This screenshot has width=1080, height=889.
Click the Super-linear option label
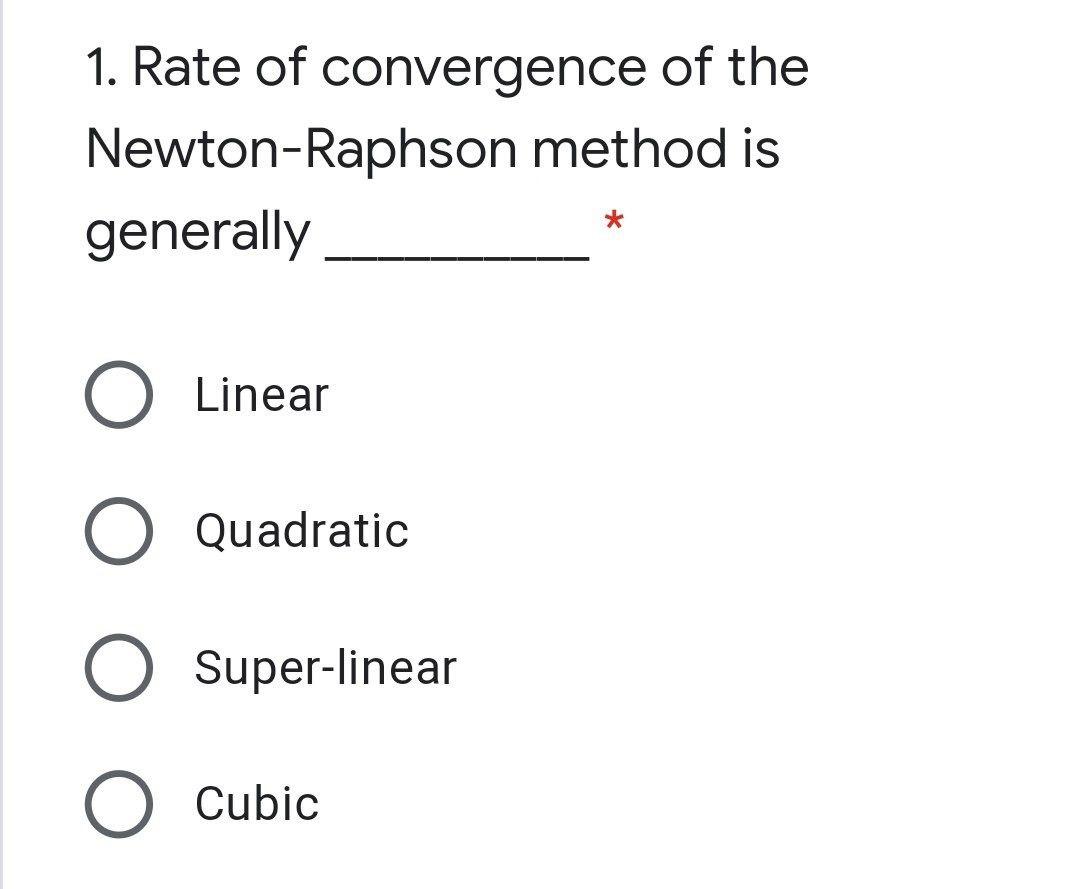pyautogui.click(x=325, y=668)
